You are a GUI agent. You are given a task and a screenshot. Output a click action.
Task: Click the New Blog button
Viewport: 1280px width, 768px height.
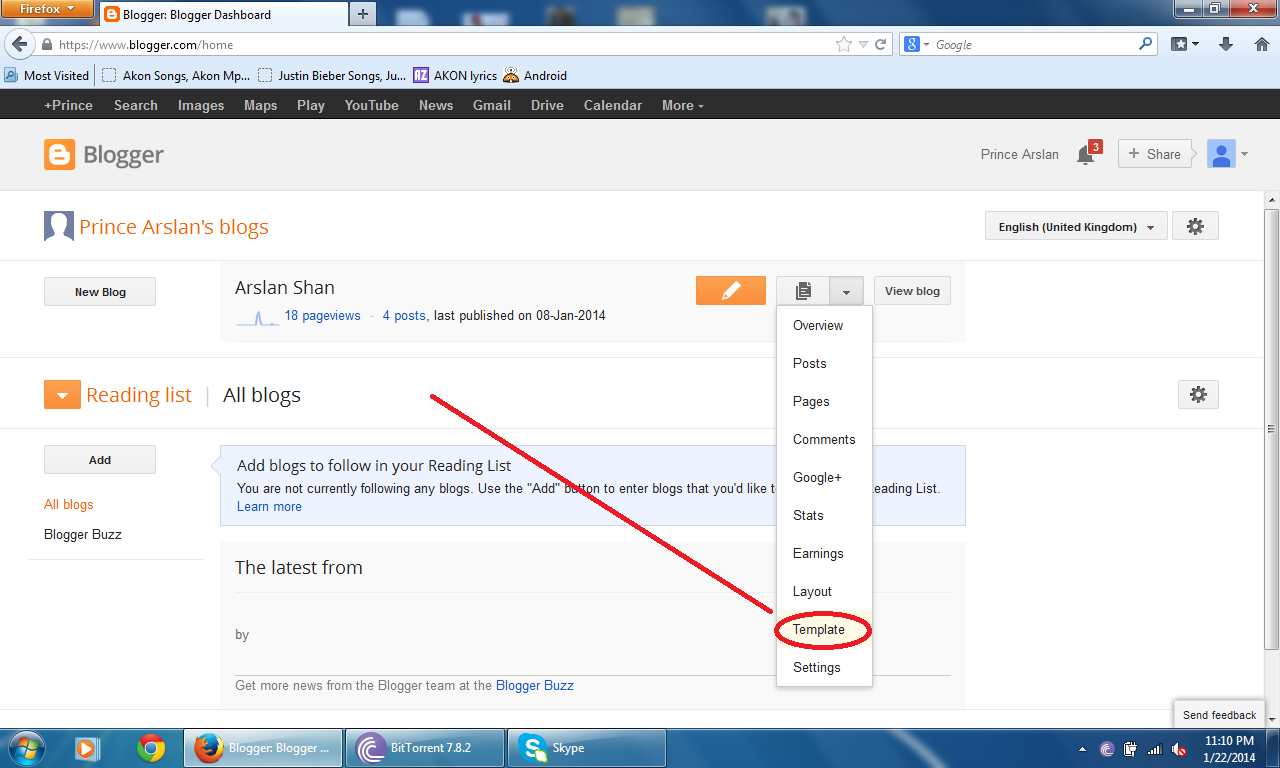click(100, 292)
